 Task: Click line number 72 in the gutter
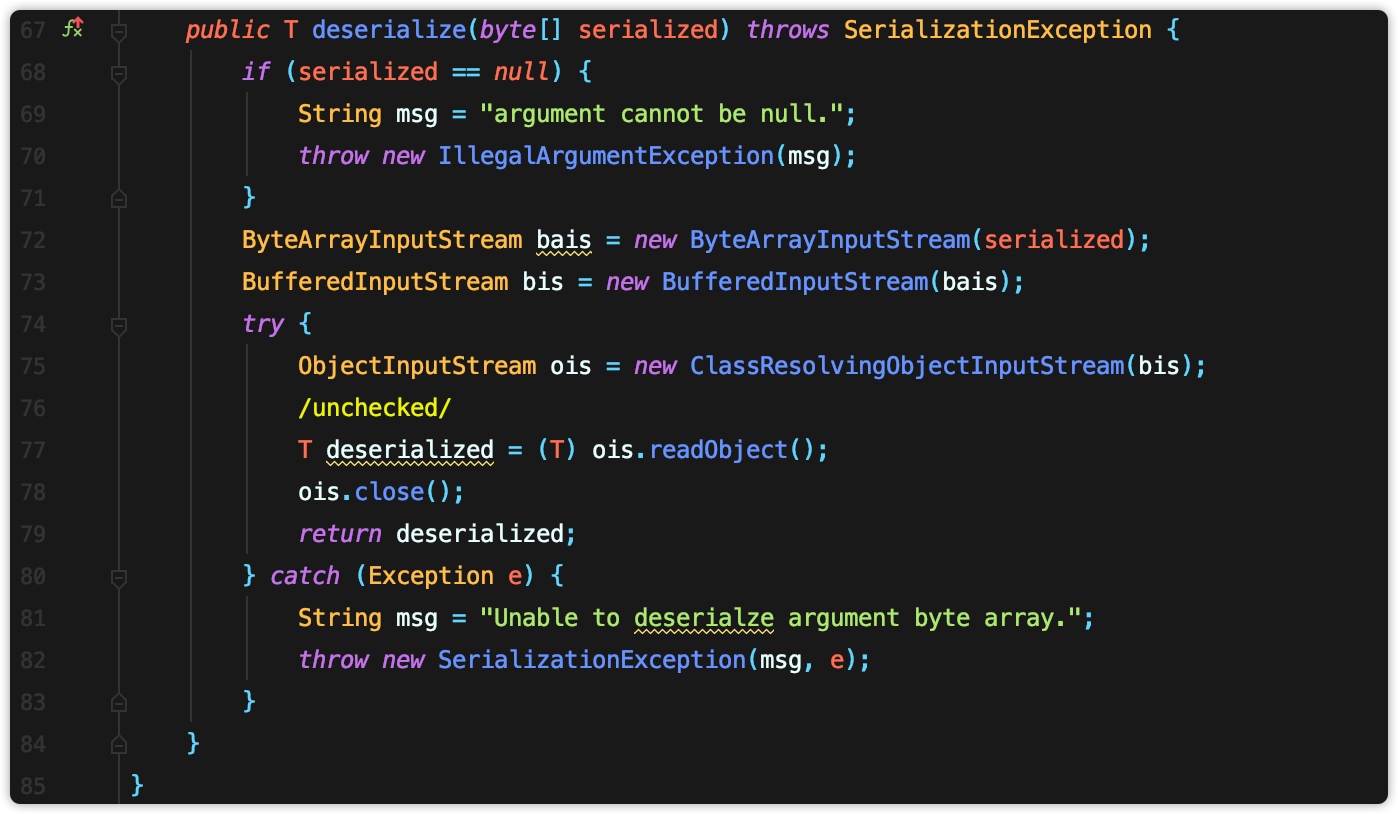[x=33, y=240]
